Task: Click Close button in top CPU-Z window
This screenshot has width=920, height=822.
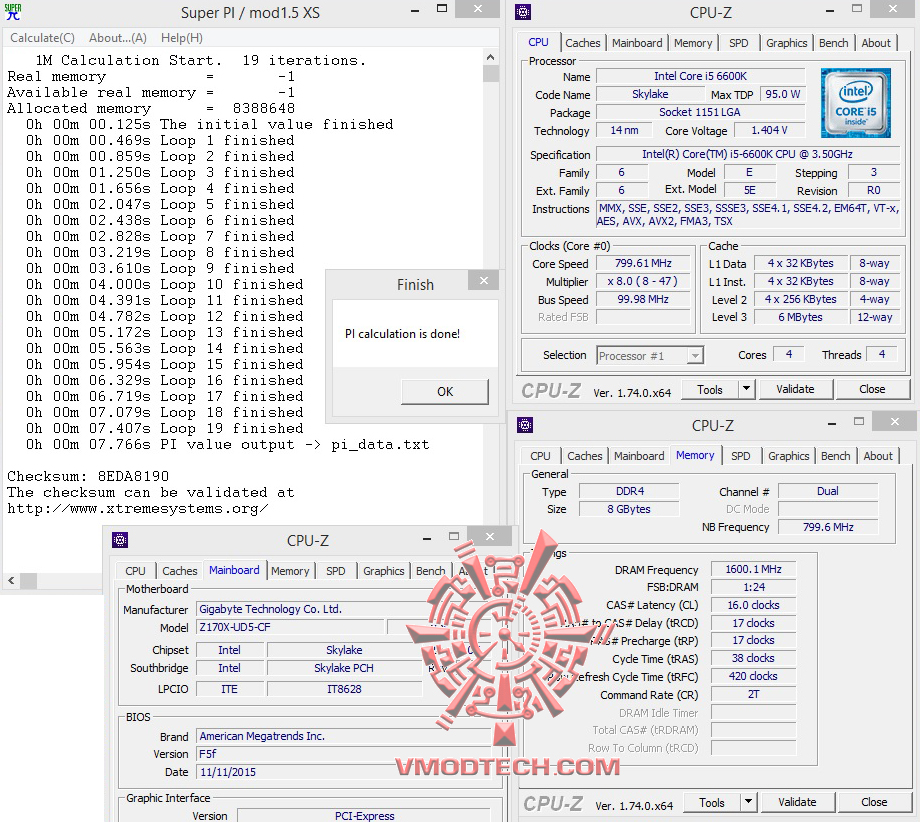Action: [872, 390]
